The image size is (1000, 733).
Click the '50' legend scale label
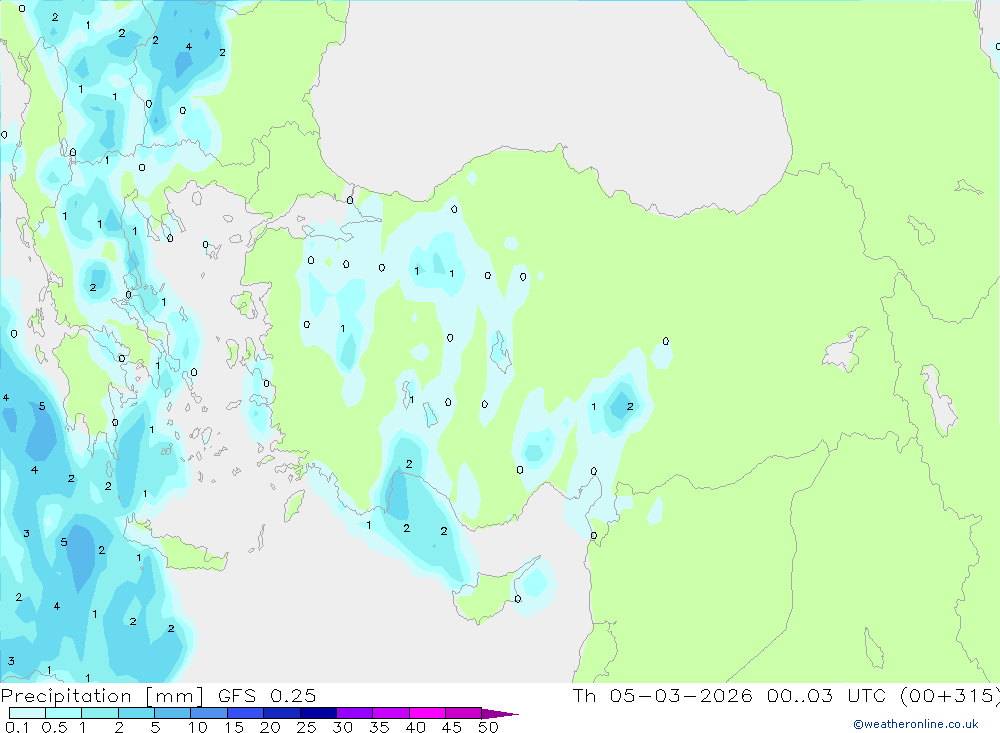tap(489, 727)
